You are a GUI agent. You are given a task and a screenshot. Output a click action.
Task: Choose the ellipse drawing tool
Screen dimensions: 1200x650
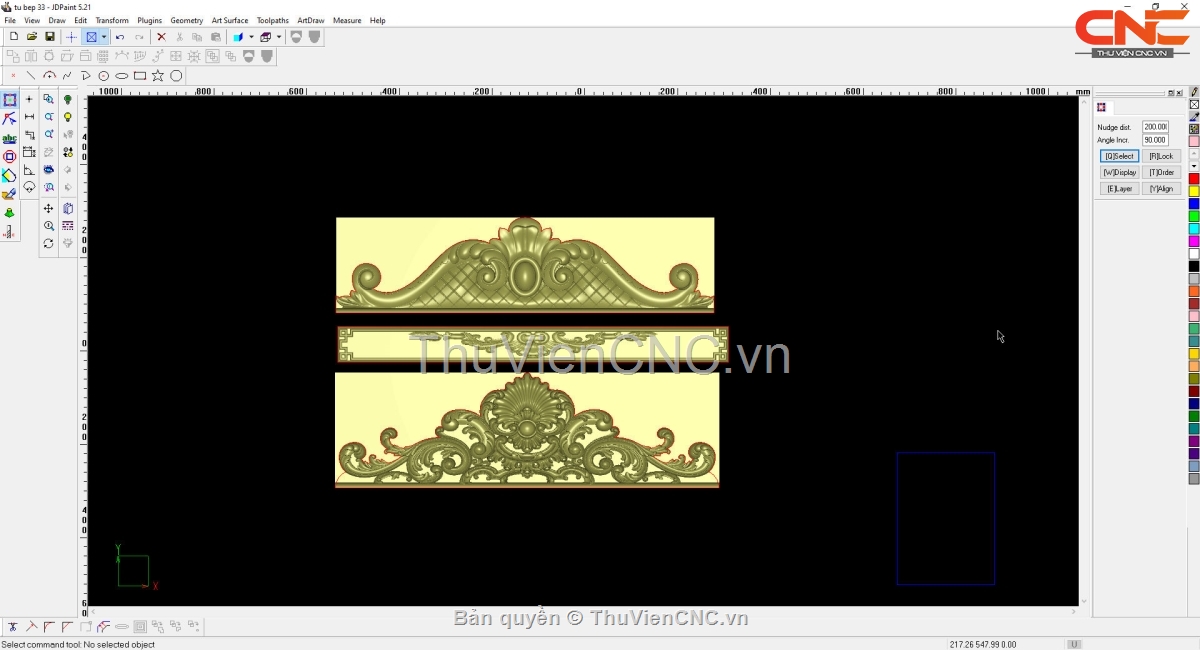point(122,76)
